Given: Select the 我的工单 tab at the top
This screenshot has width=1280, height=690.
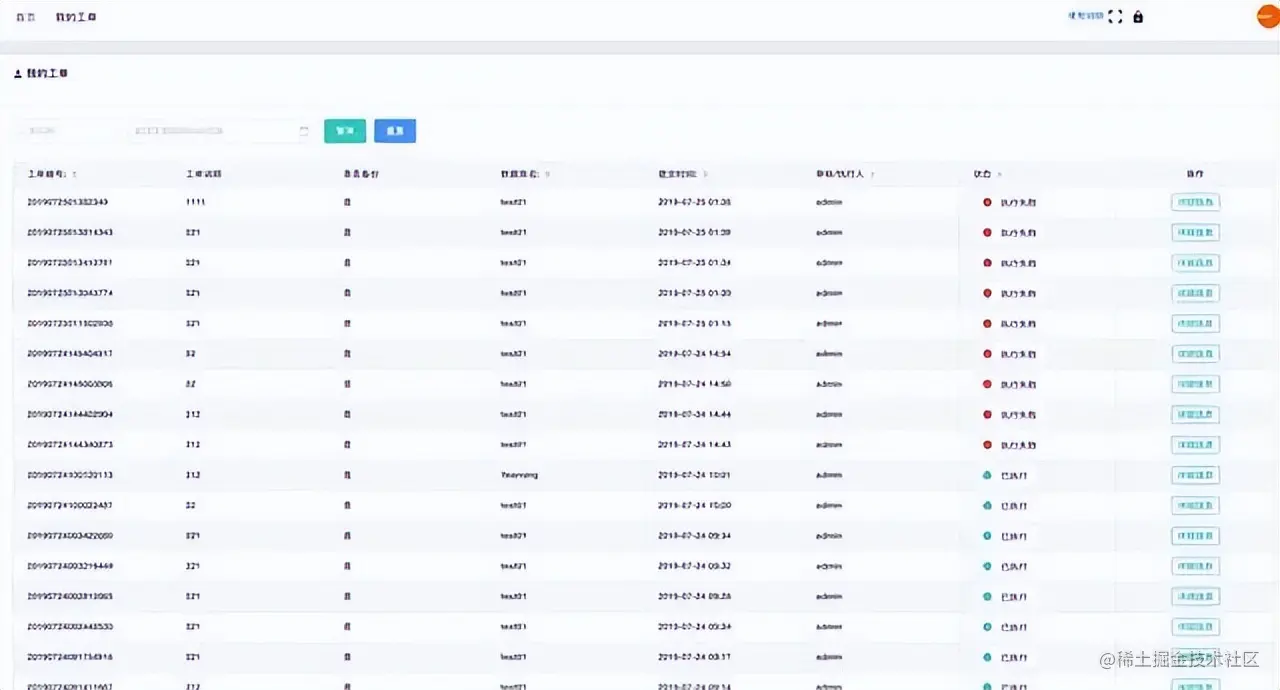Looking at the screenshot, I should click(x=75, y=17).
